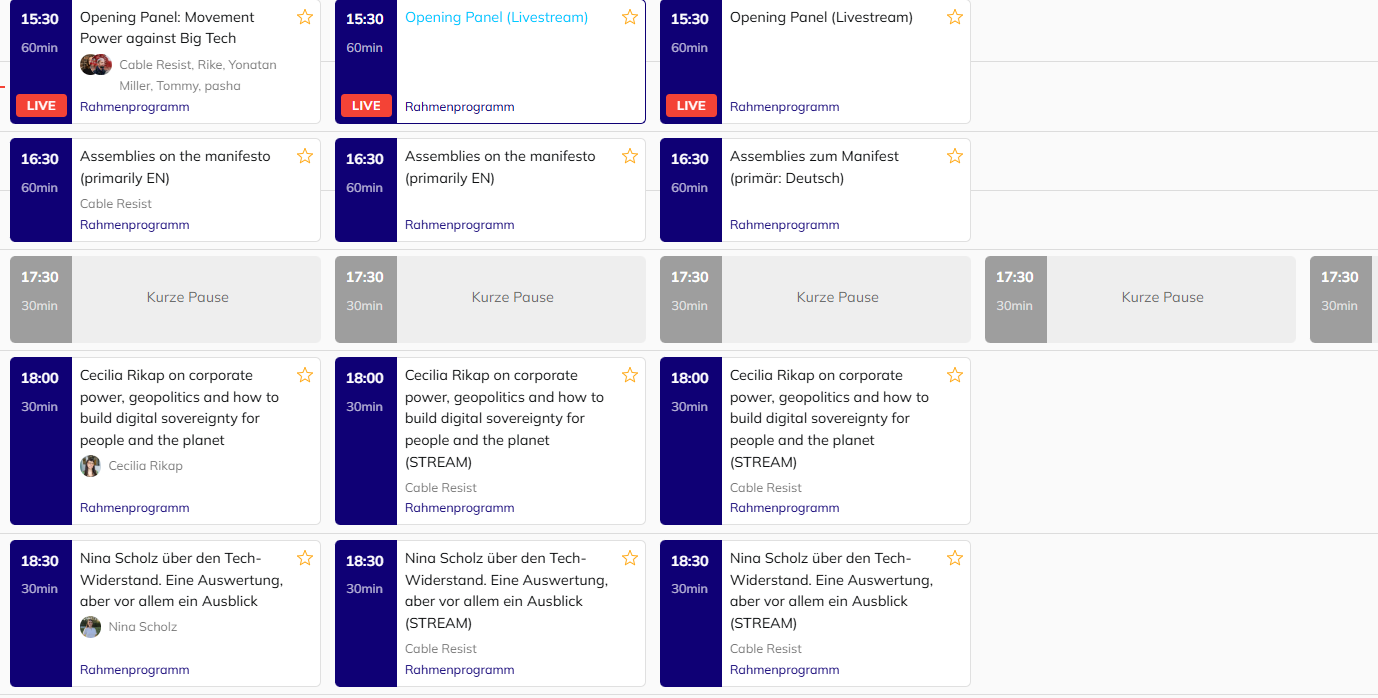The height and width of the screenshot is (698, 1378).
Task: Click Cecilia Rikap's speaker avatar
Action: (x=91, y=466)
